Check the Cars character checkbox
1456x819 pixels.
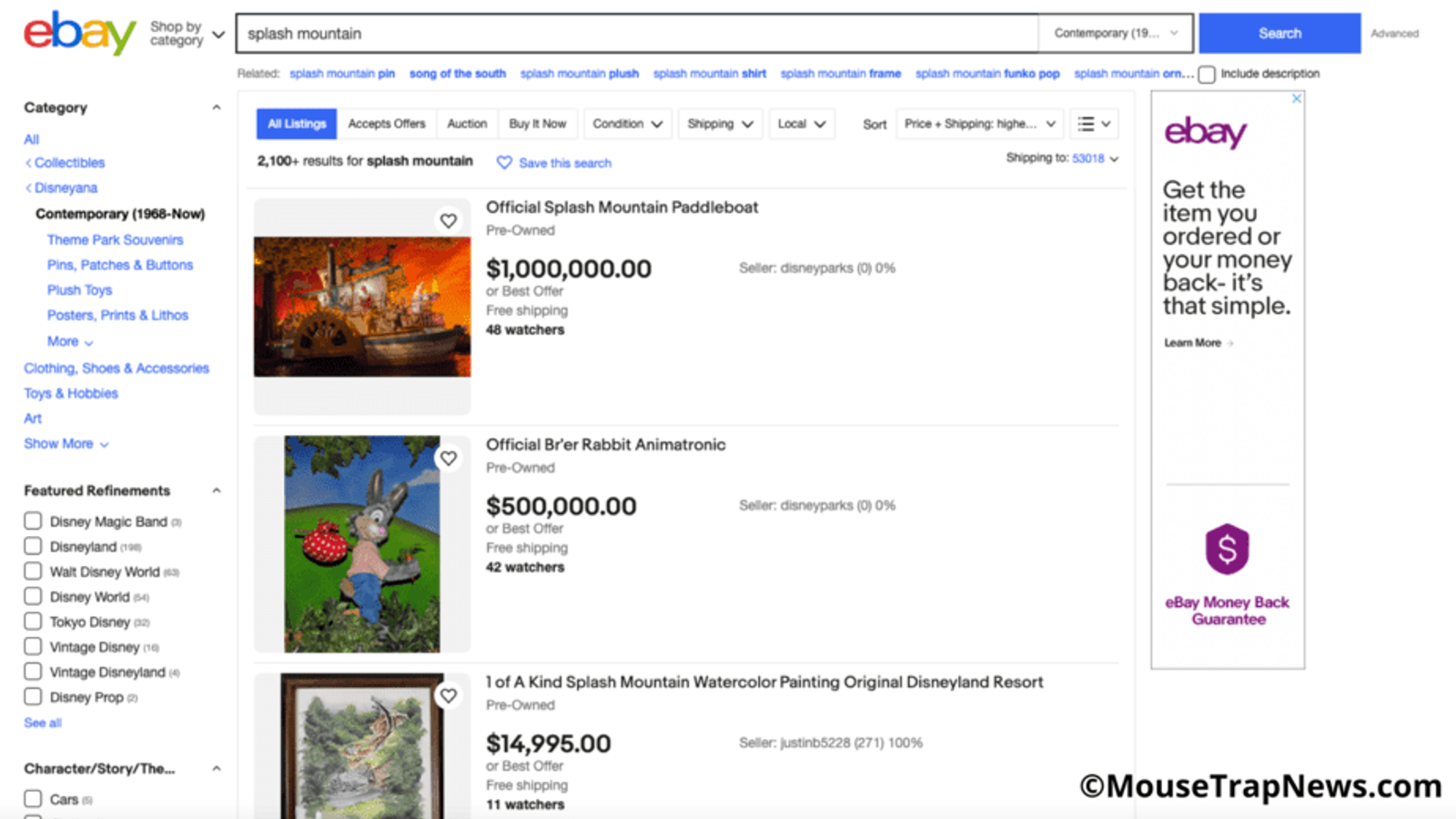33,799
